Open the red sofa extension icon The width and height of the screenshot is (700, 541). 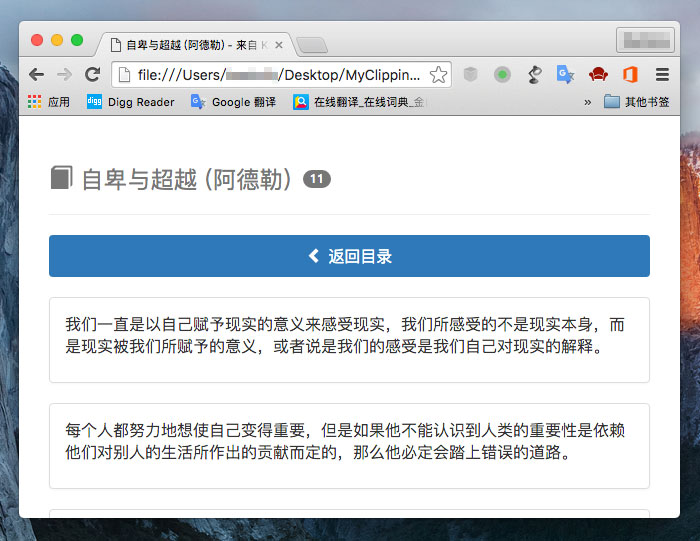coord(598,75)
